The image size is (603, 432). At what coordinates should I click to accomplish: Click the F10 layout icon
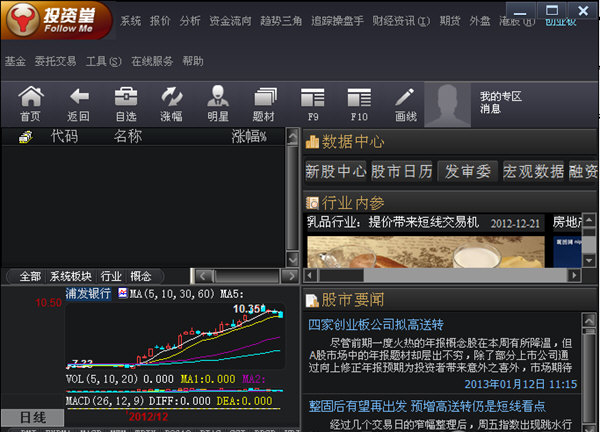[x=359, y=97]
